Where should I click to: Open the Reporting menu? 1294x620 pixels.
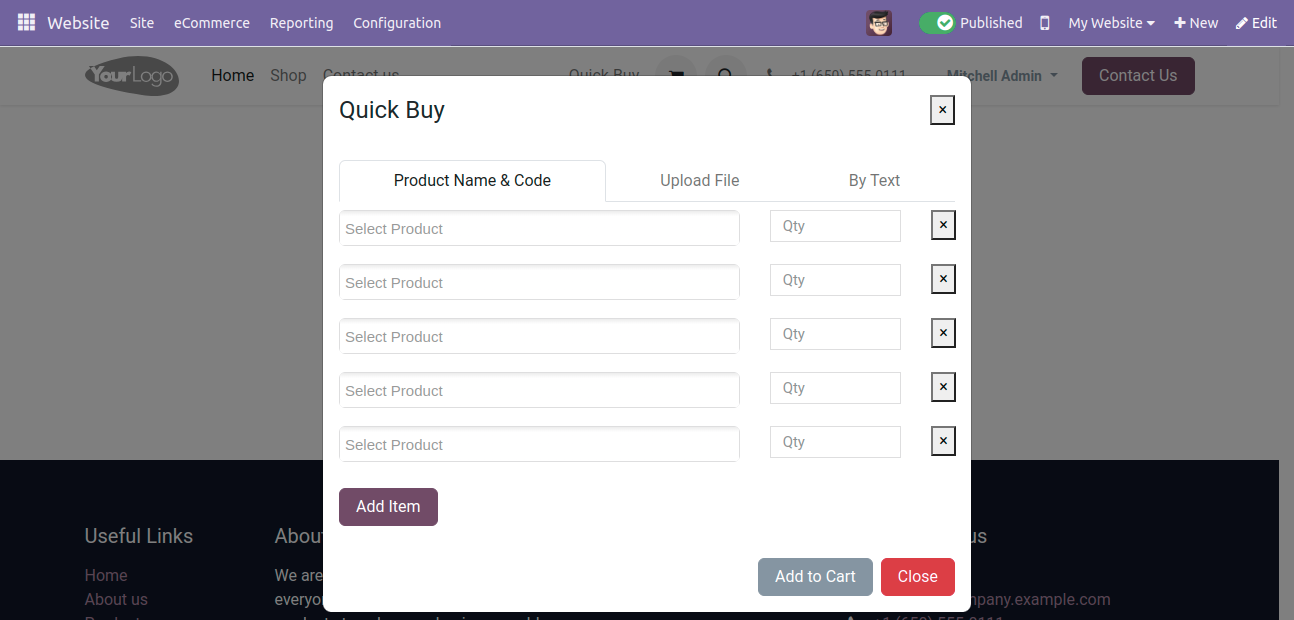[301, 23]
